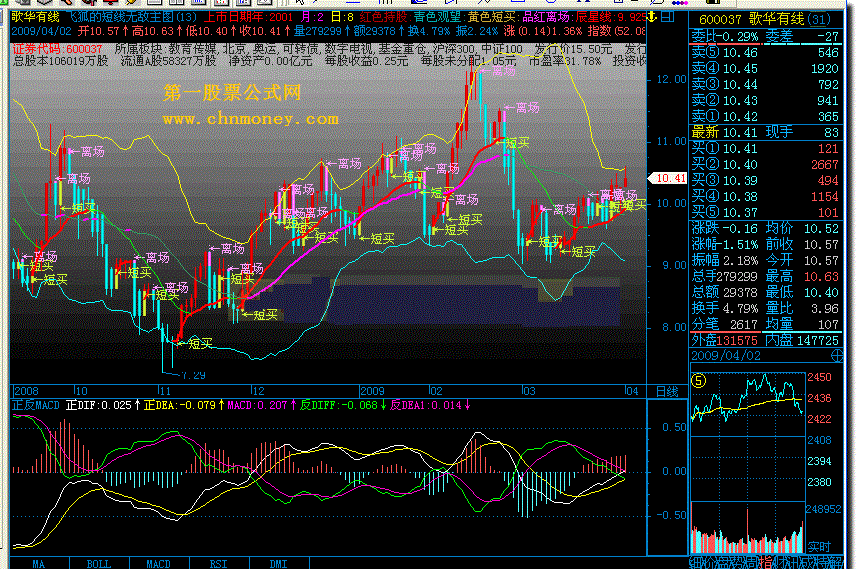Open the 特 tab in the right panel
Image resolution: width=859 pixels, height=569 pixels.
coord(823,562)
